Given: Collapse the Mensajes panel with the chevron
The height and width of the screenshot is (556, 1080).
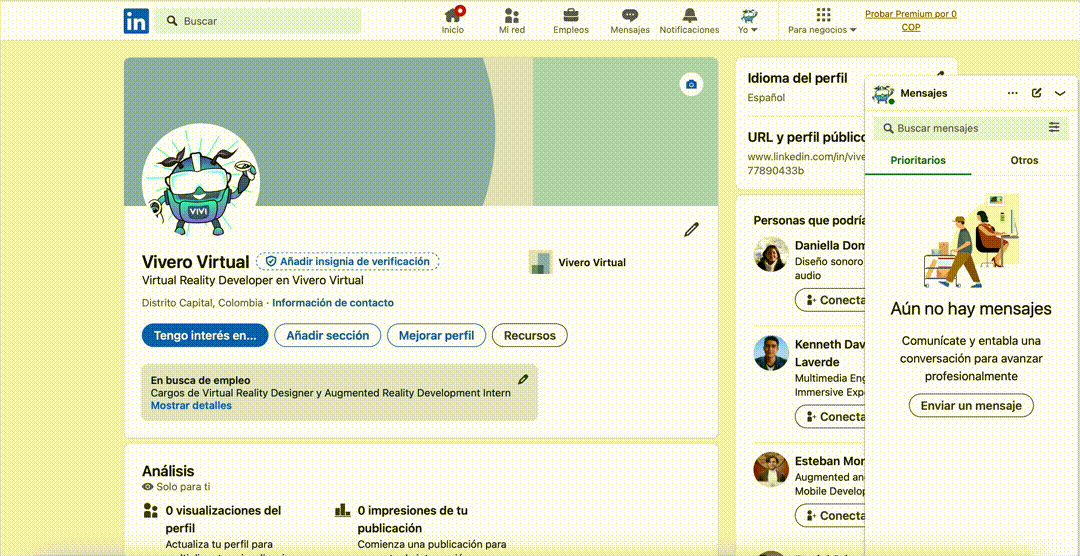Looking at the screenshot, I should [x=1060, y=93].
